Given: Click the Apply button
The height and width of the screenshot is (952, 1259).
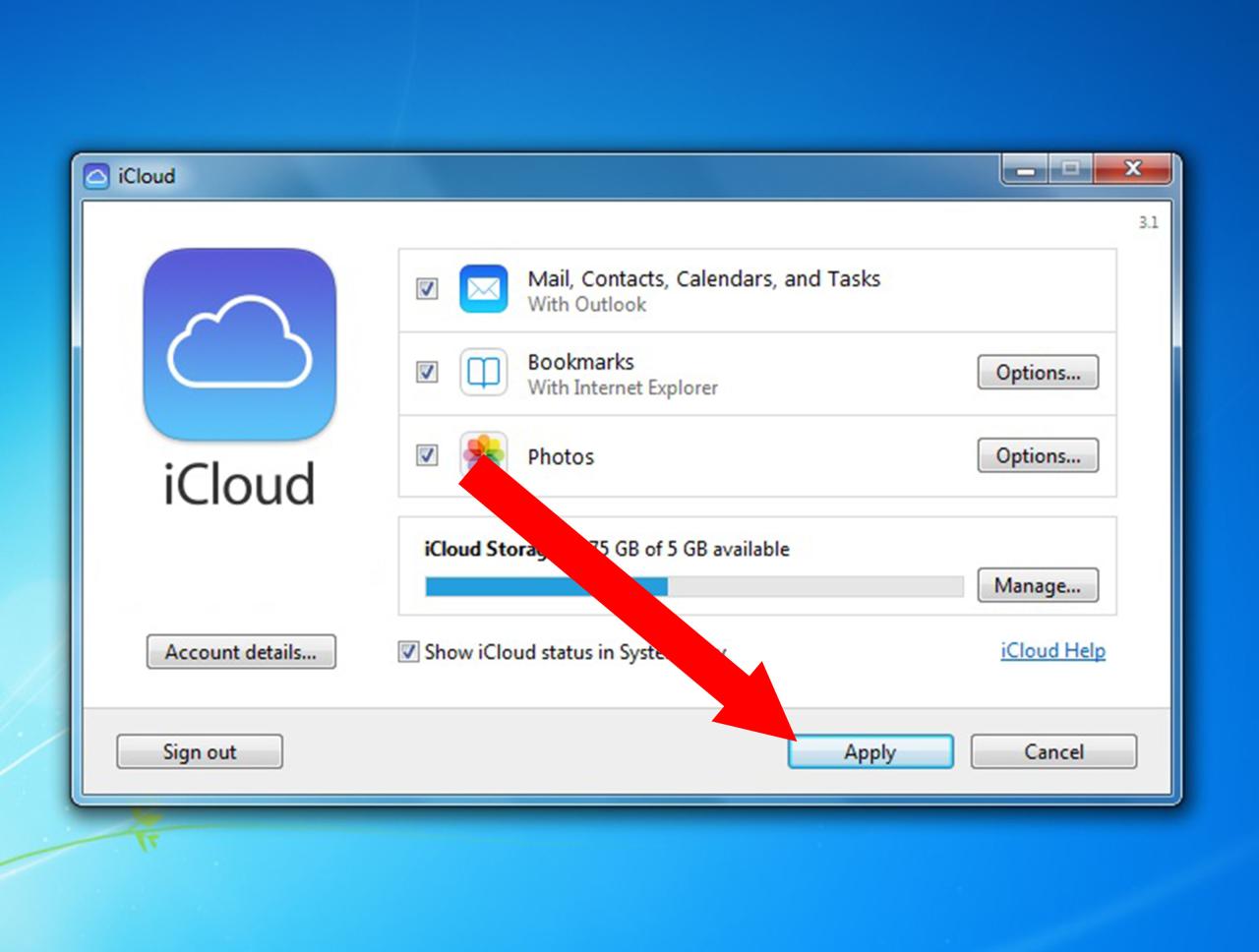Looking at the screenshot, I should pyautogui.click(x=870, y=752).
